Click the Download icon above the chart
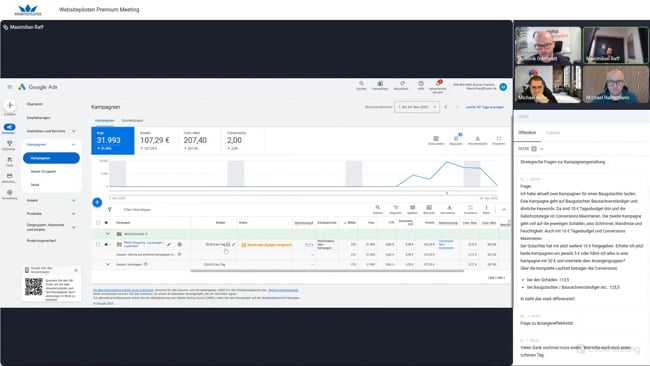 pos(478,138)
